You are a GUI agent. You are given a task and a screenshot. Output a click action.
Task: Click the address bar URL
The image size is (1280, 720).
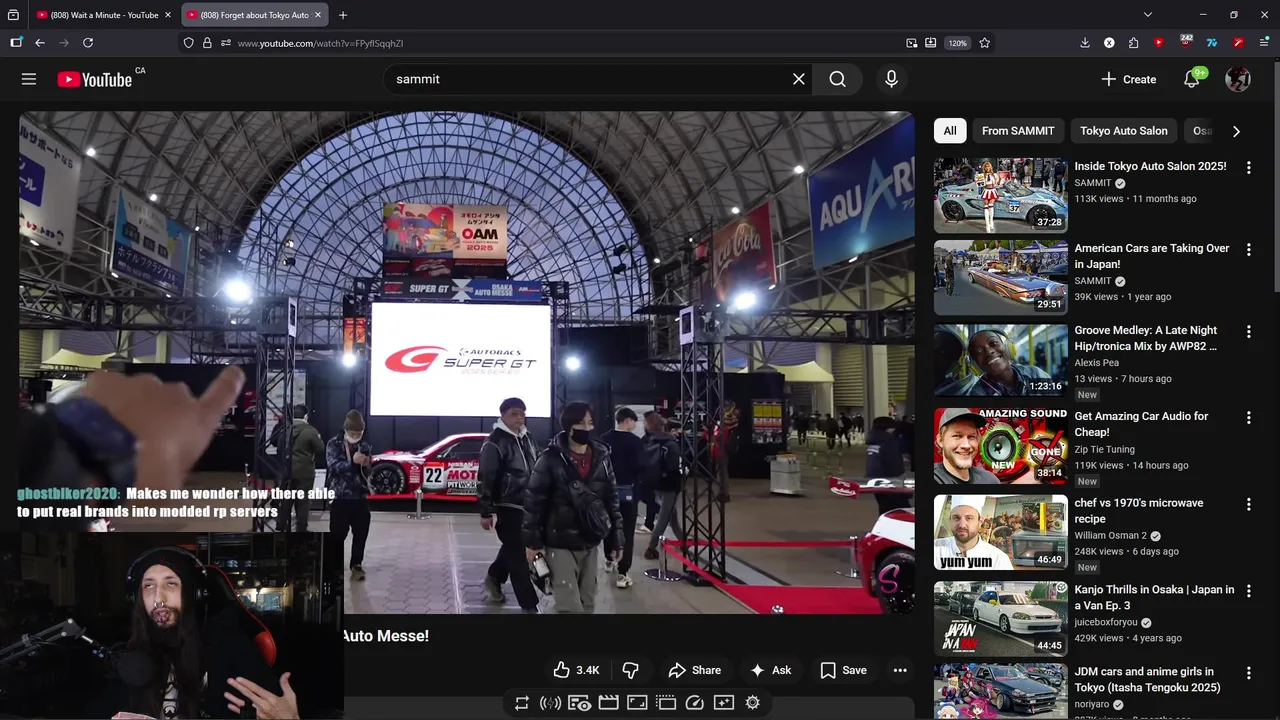[x=320, y=43]
